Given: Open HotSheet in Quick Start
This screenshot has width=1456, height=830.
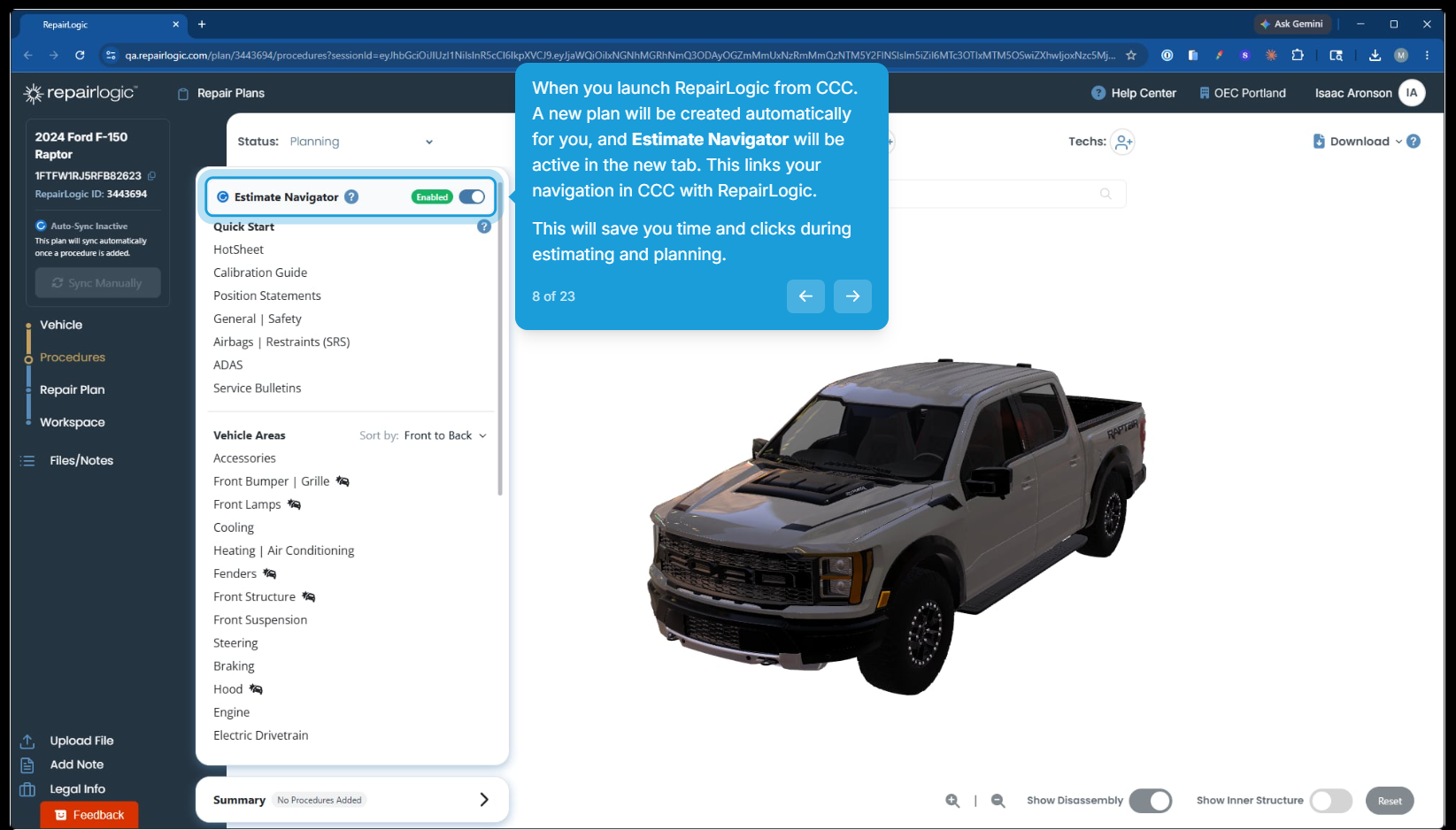Looking at the screenshot, I should (x=238, y=250).
